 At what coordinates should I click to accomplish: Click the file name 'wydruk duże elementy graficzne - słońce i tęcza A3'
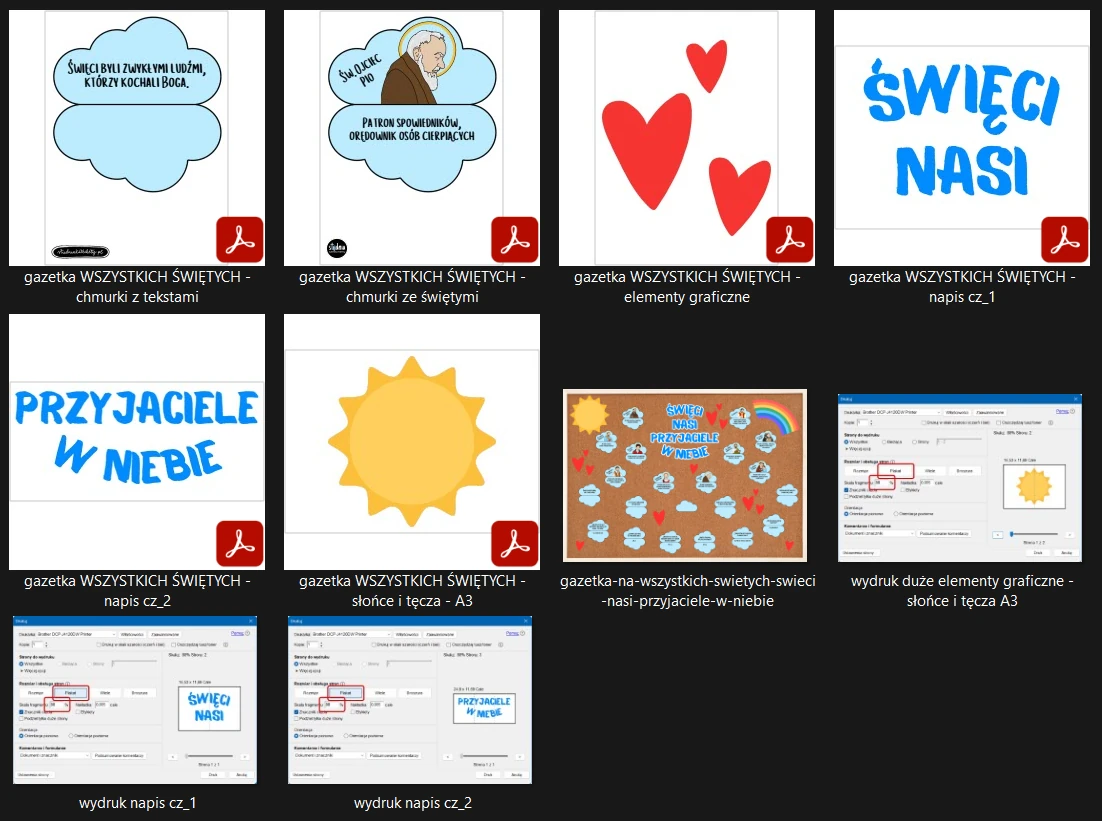tap(962, 590)
